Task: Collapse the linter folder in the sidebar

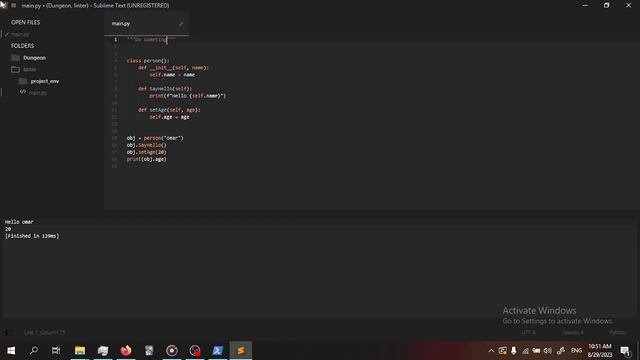Action: pyautogui.click(x=29, y=69)
